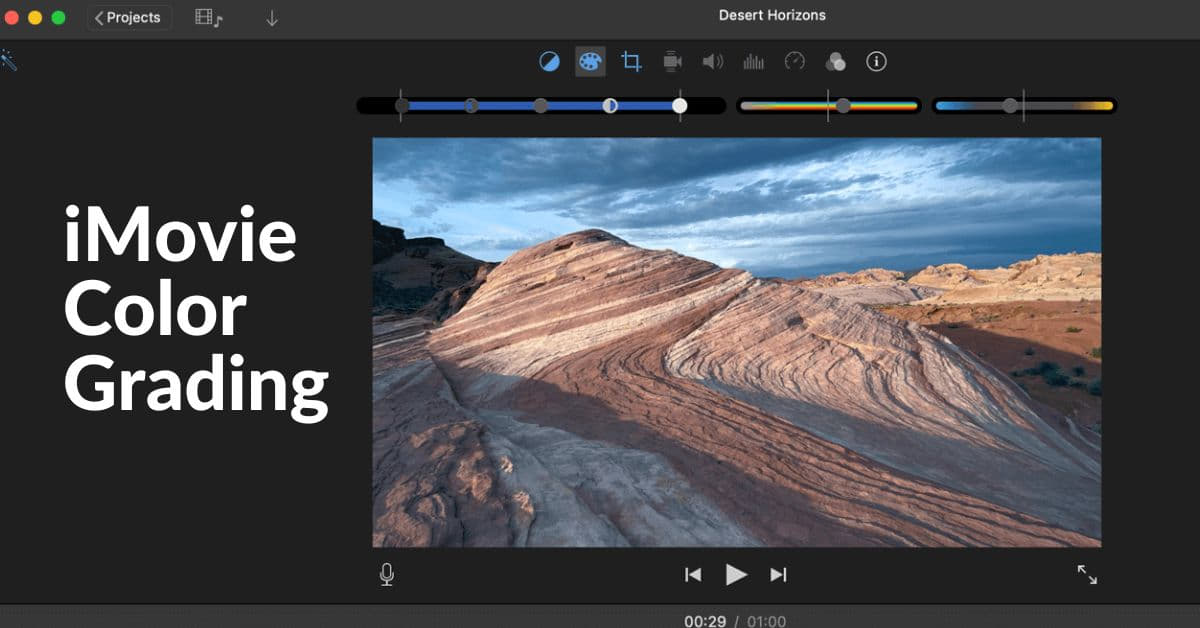Click the white highlights handle
The width and height of the screenshot is (1200, 628).
(x=680, y=105)
